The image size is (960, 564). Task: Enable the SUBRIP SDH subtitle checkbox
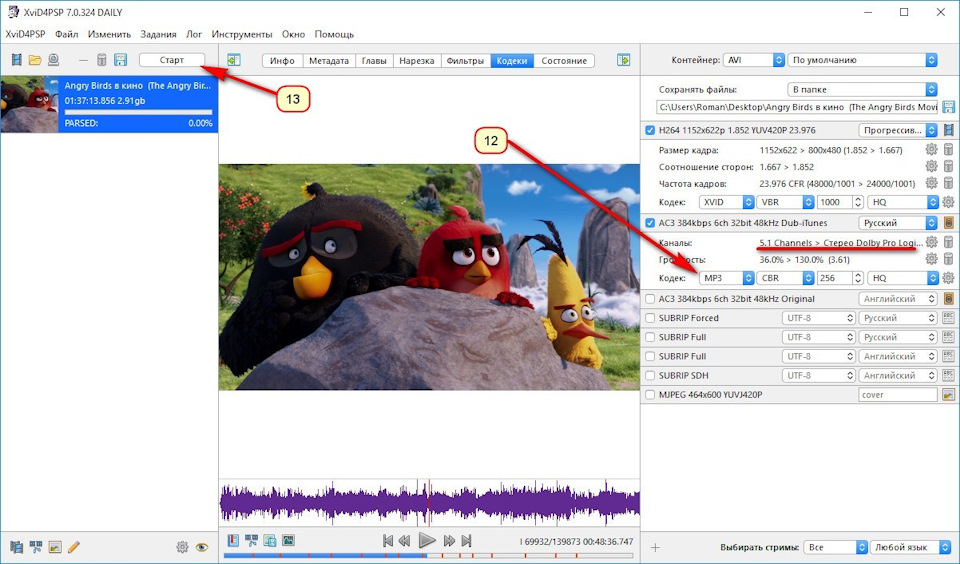(x=650, y=375)
